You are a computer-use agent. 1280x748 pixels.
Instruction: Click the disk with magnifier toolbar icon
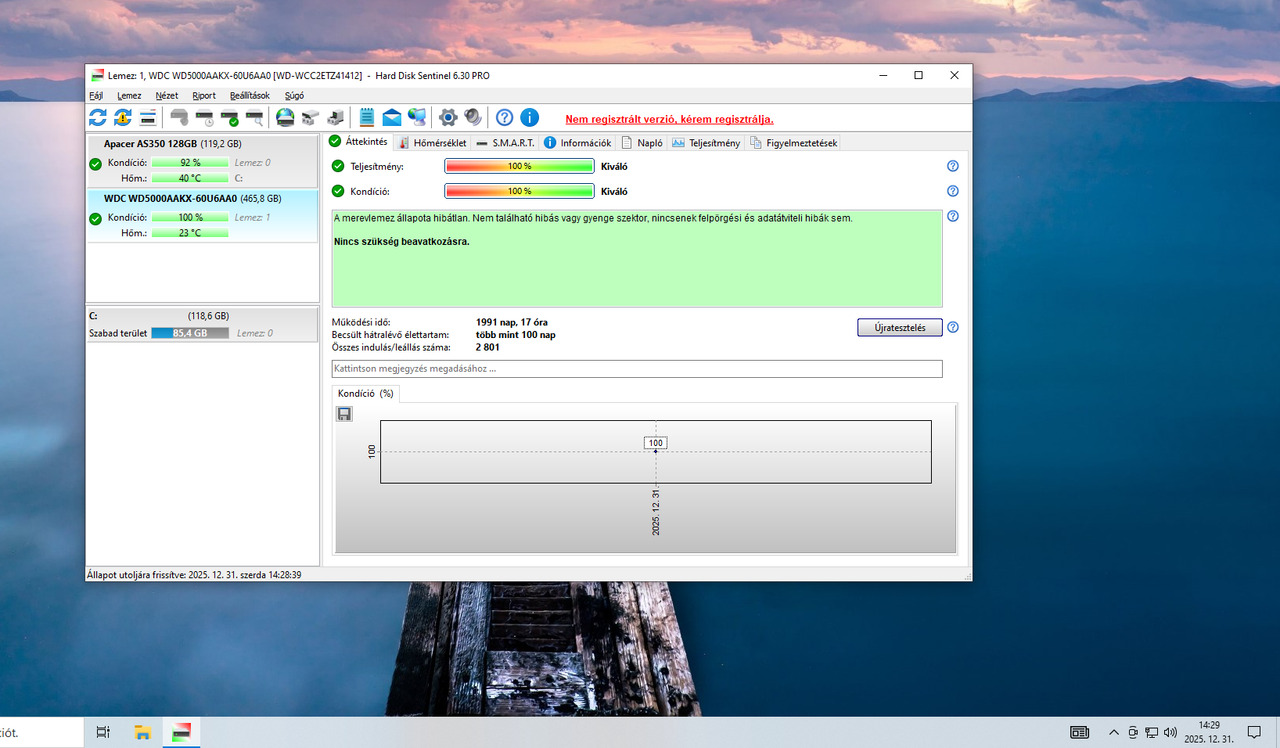(255, 118)
